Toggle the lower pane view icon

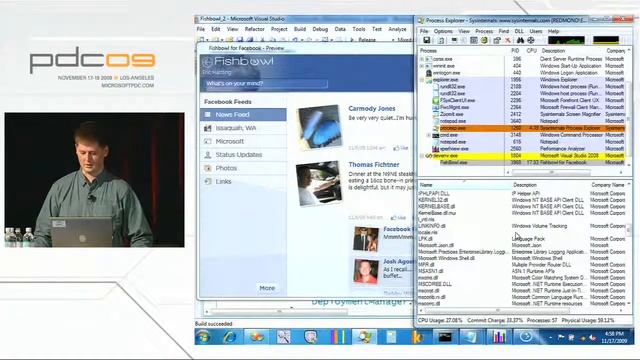[x=473, y=40]
